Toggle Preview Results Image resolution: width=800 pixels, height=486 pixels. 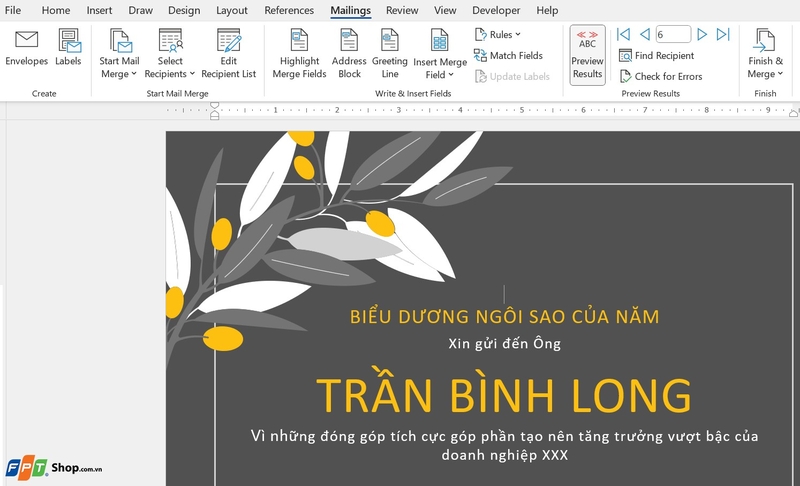tap(587, 55)
